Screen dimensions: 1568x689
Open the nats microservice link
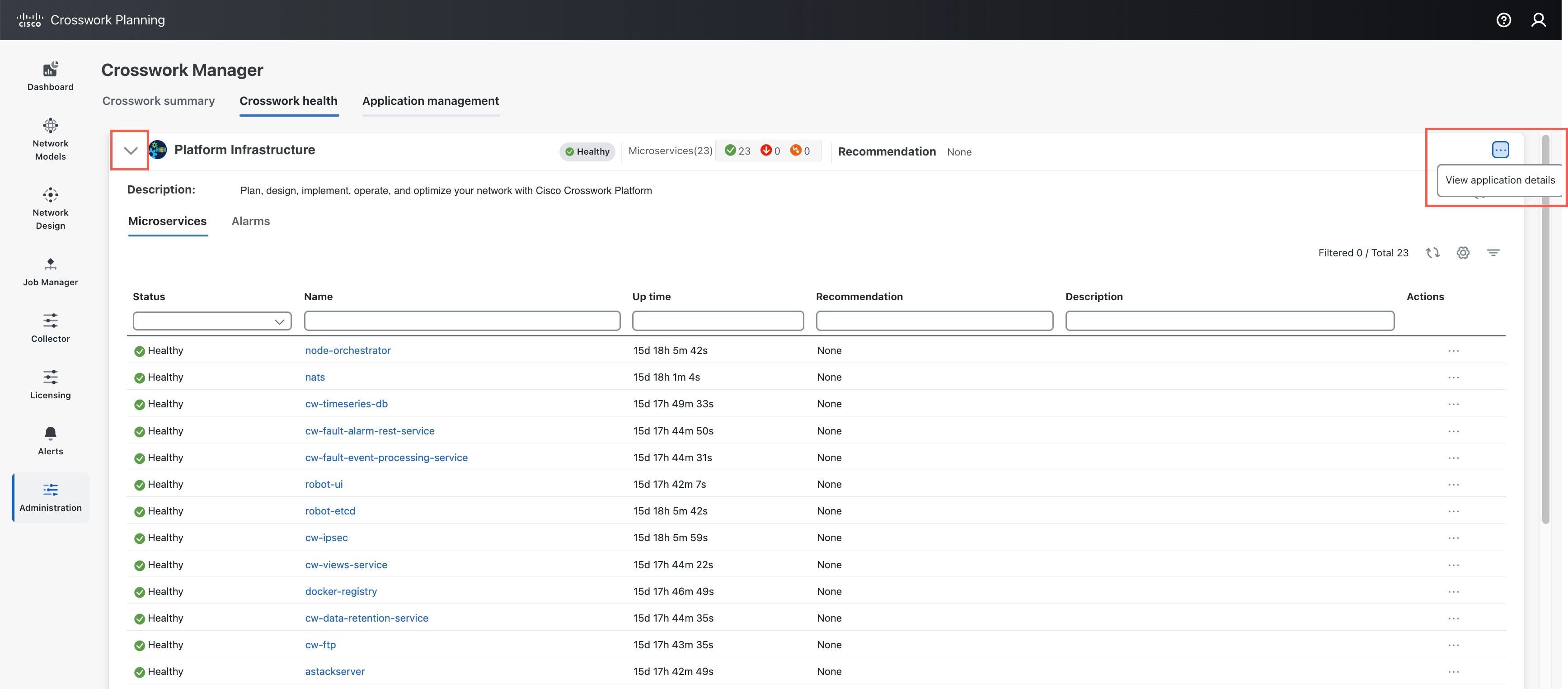click(x=315, y=378)
